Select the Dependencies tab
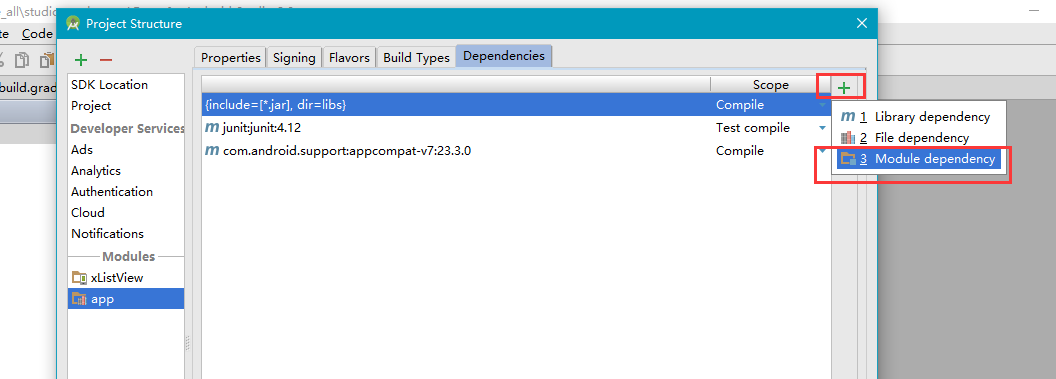Screen dimensions: 1056x379 [504, 56]
